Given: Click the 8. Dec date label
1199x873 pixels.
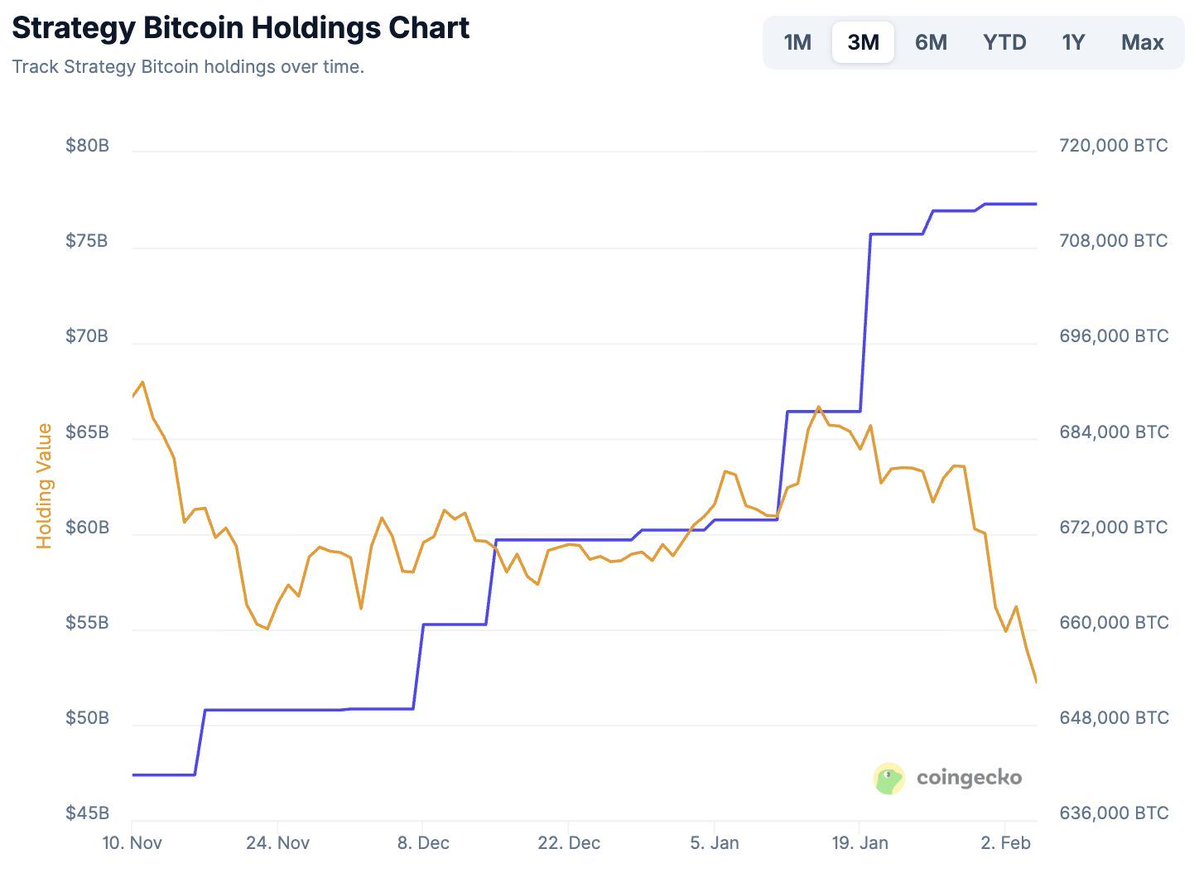Looking at the screenshot, I should [423, 843].
